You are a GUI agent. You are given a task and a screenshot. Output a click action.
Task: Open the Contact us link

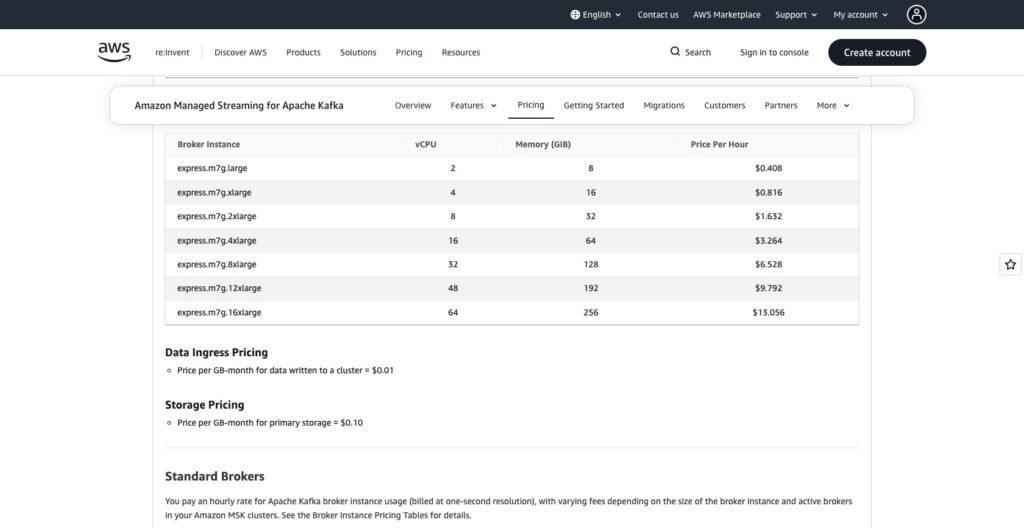point(658,14)
